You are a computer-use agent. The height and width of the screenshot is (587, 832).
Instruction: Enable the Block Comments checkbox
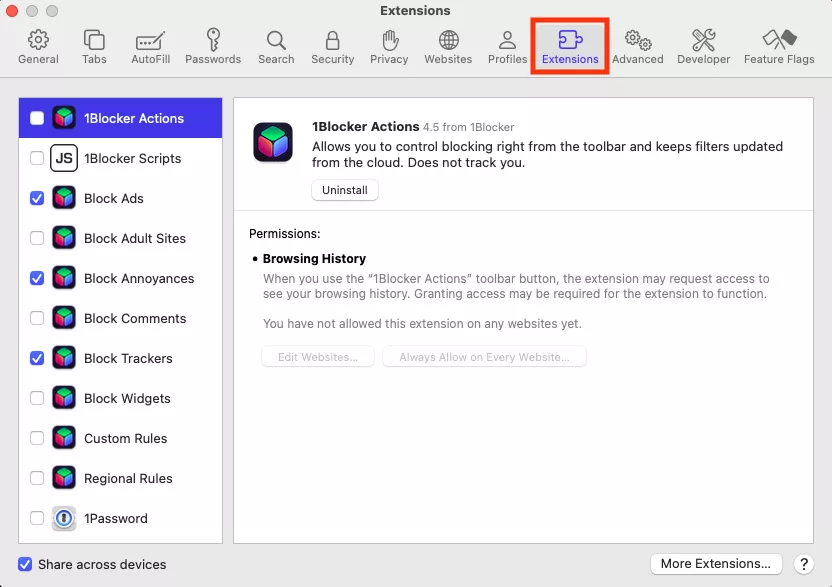[x=37, y=318]
